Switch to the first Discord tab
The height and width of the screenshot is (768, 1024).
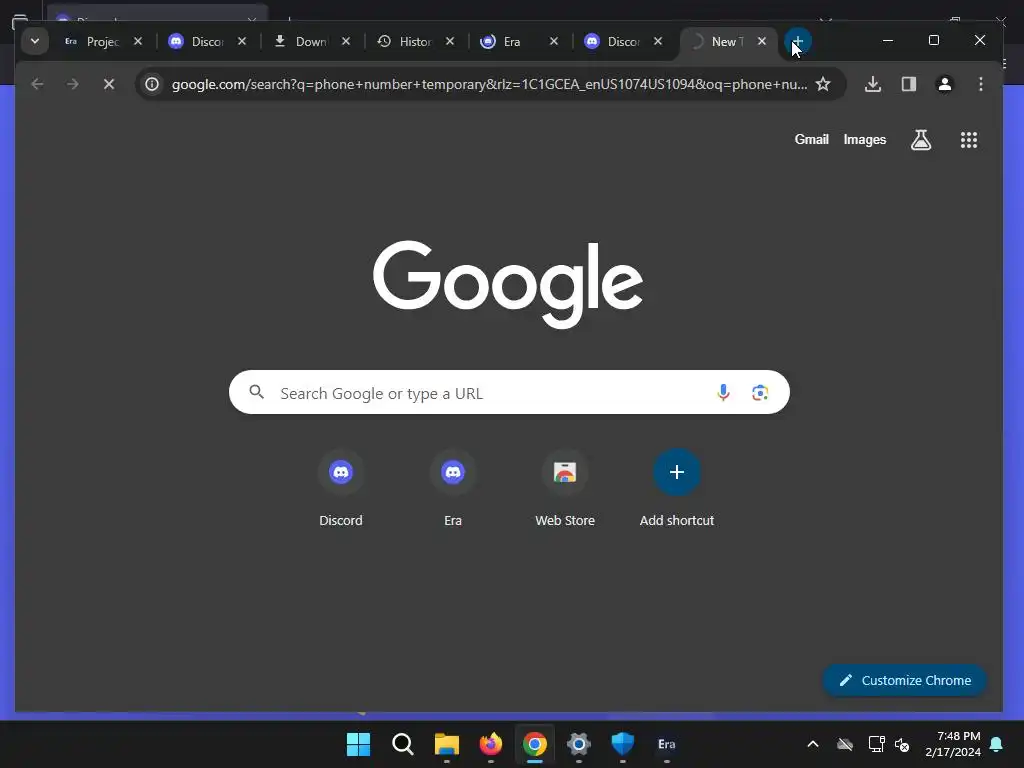pyautogui.click(x=196, y=41)
